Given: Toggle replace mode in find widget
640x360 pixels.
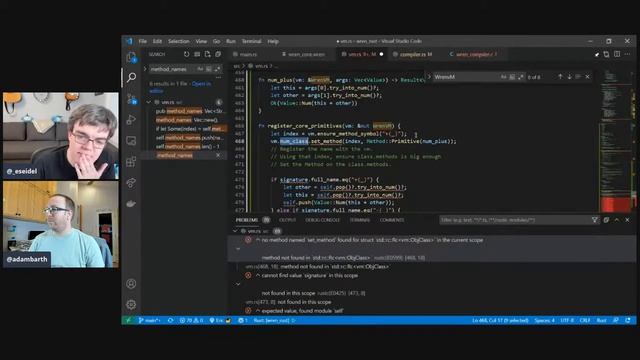Looking at the screenshot, I should click(429, 77).
